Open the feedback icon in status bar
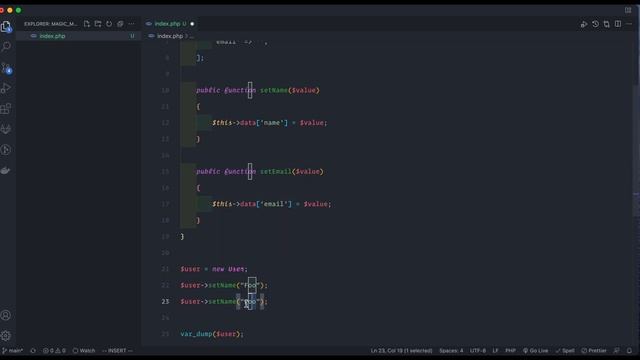 (x=617, y=351)
